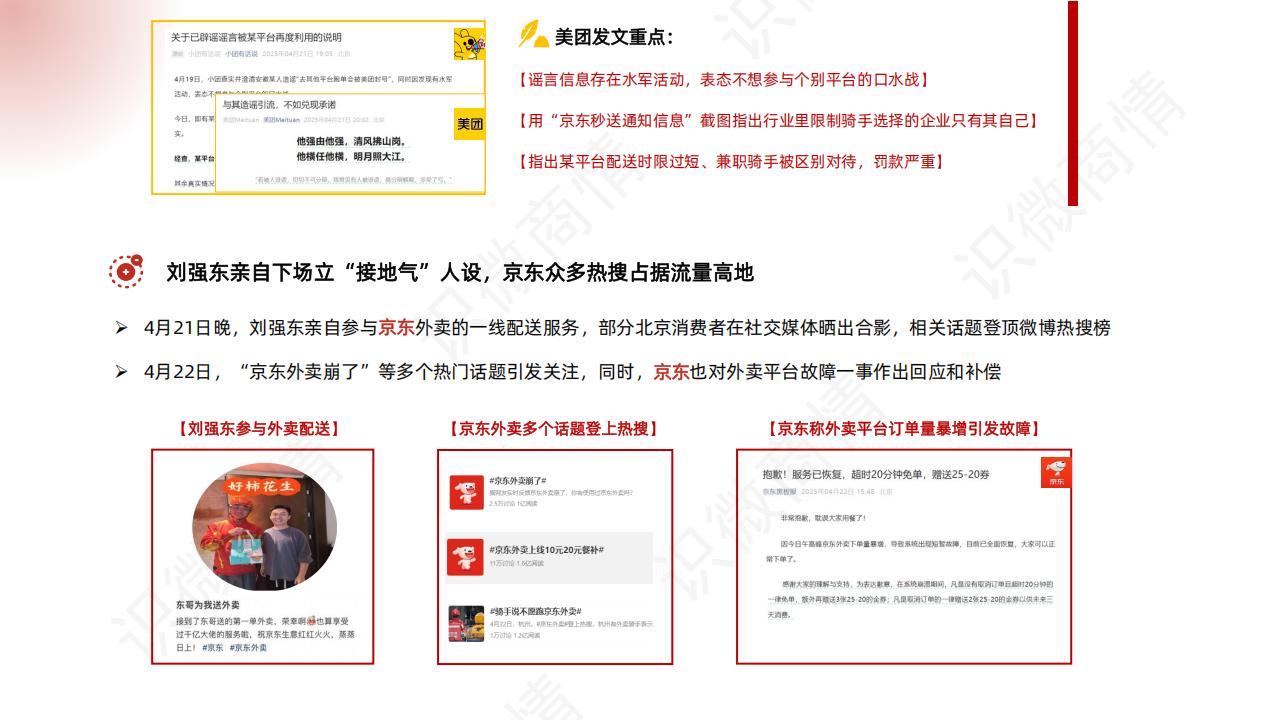Click the arrow bullet before 4月21日晚
This screenshot has height=720, width=1280.
pos(121,327)
